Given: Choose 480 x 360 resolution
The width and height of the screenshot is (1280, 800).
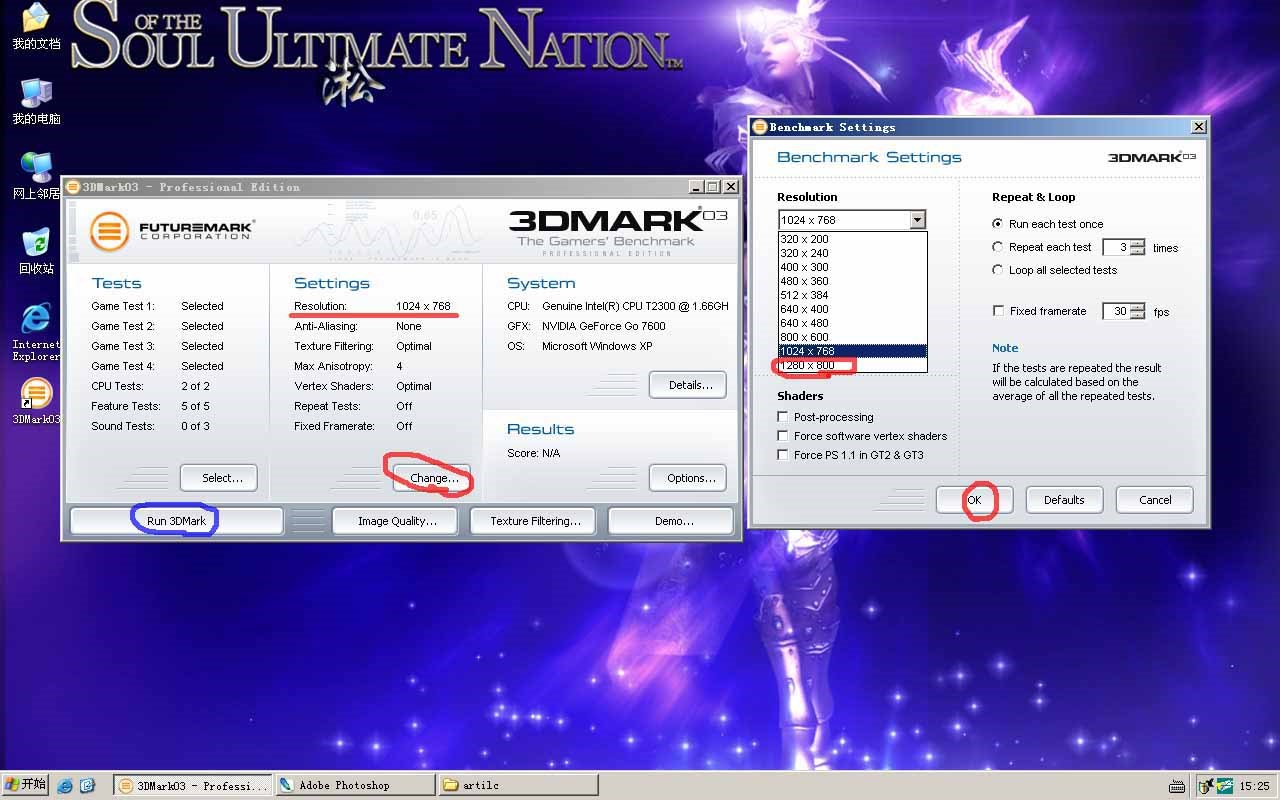Looking at the screenshot, I should pos(853,281).
